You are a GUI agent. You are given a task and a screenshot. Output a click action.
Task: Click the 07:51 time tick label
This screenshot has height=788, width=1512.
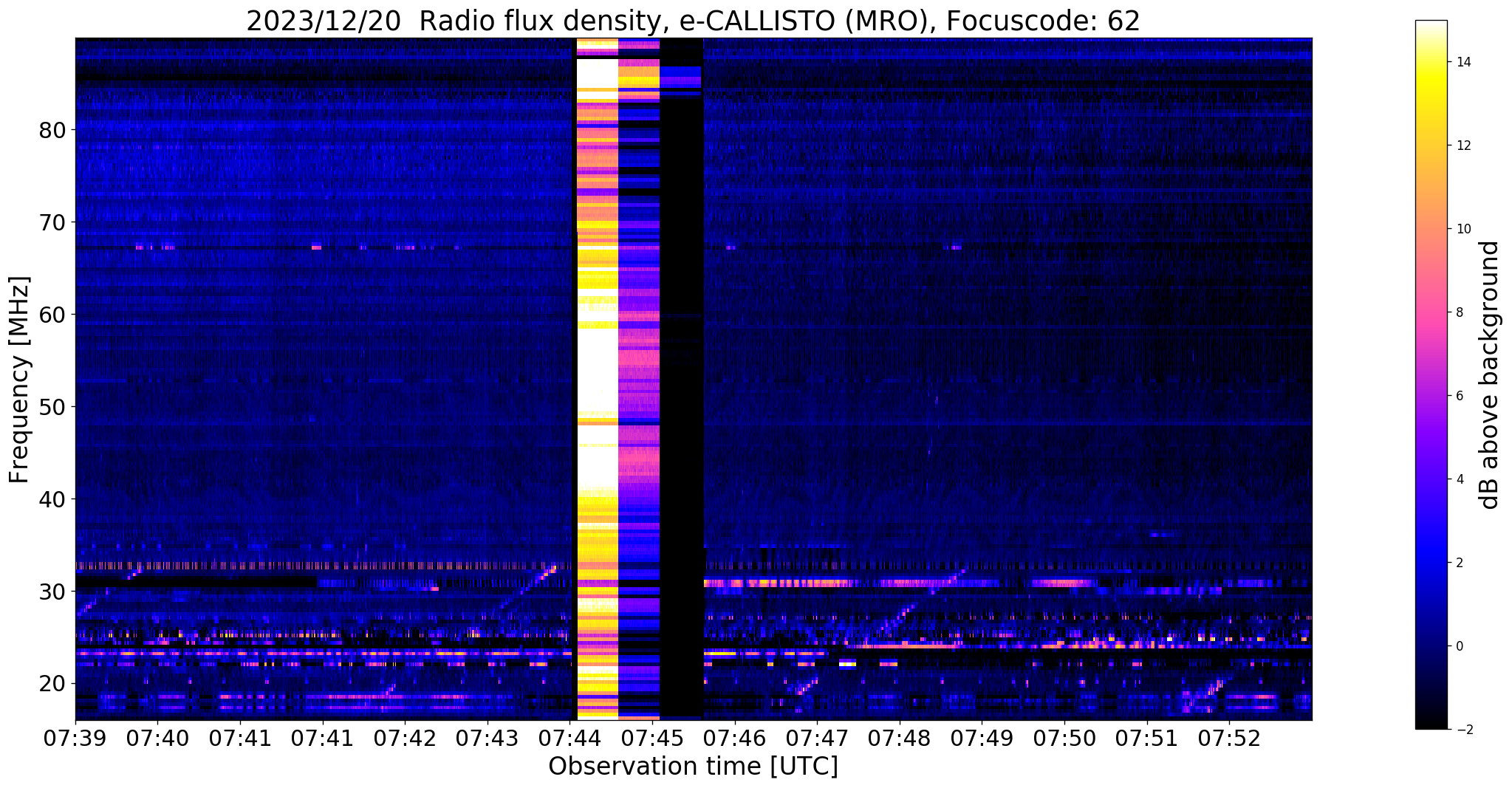[x=1147, y=738]
